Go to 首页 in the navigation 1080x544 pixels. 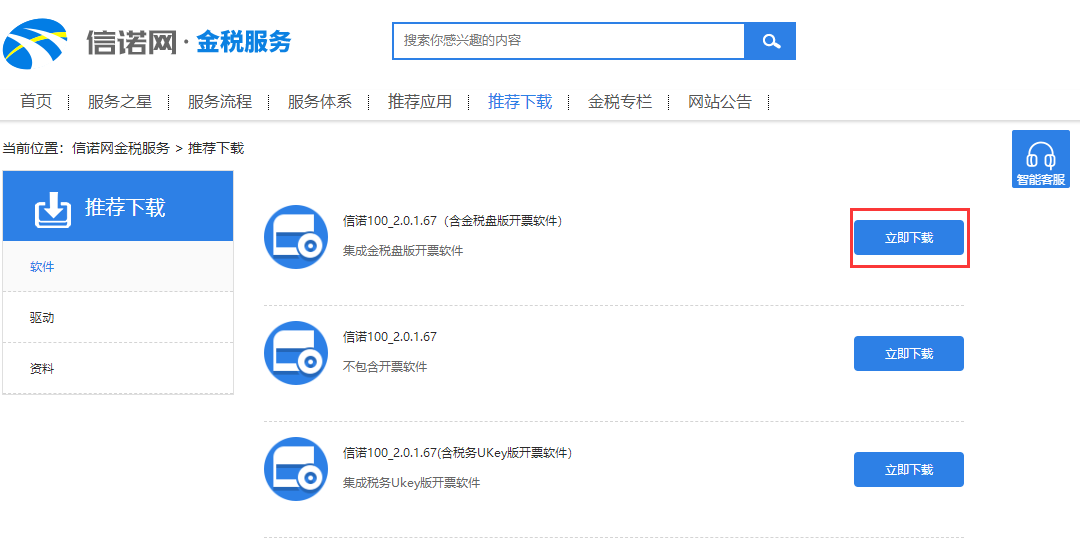36,102
